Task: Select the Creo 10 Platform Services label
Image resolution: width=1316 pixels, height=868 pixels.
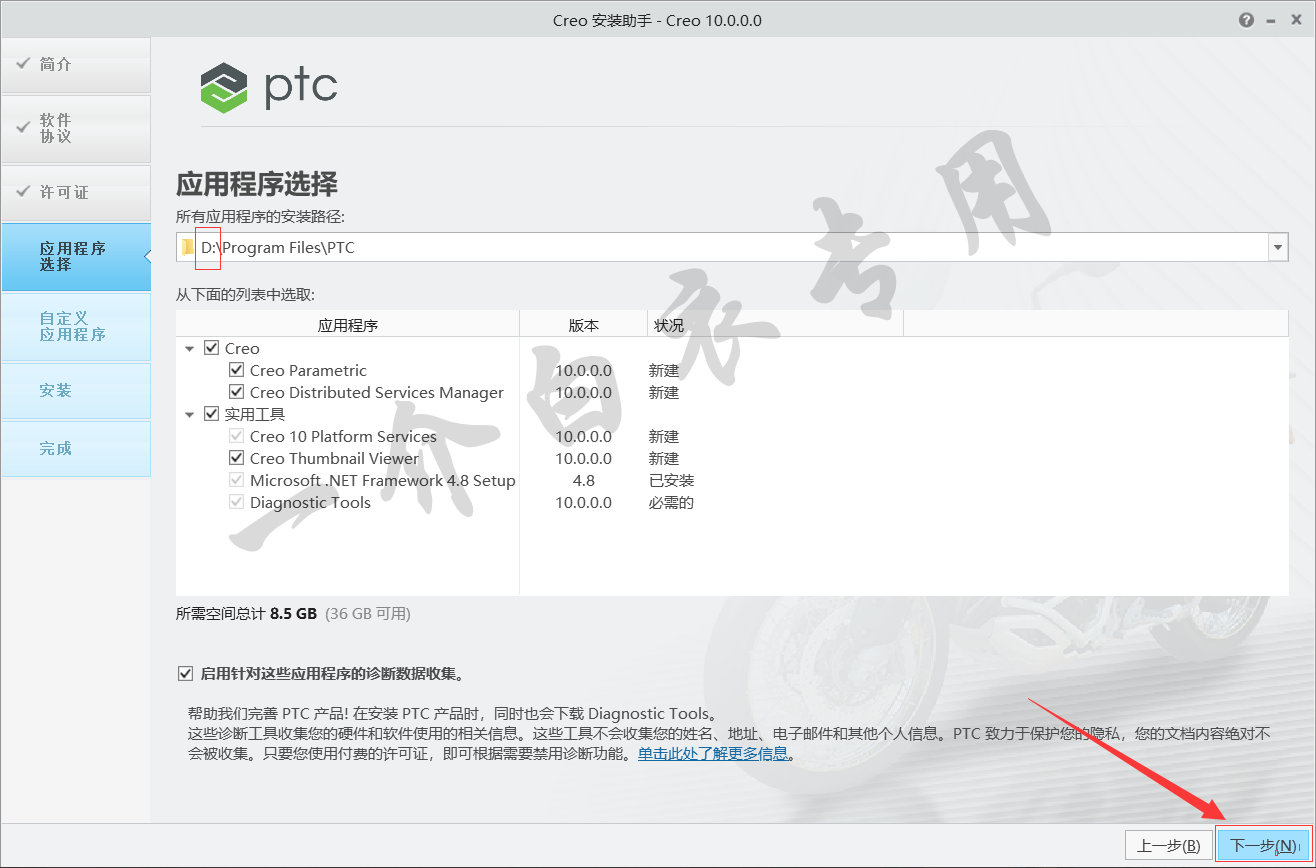Action: [x=343, y=436]
